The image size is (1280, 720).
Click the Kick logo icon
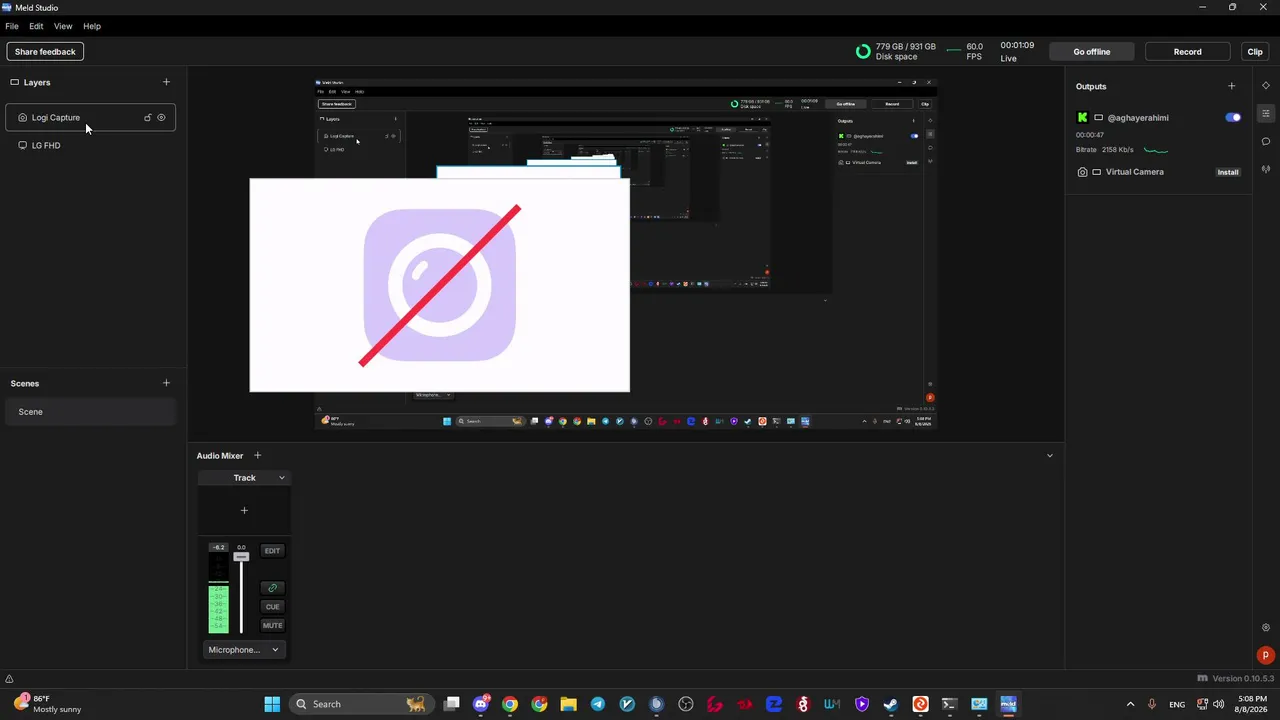point(1082,117)
